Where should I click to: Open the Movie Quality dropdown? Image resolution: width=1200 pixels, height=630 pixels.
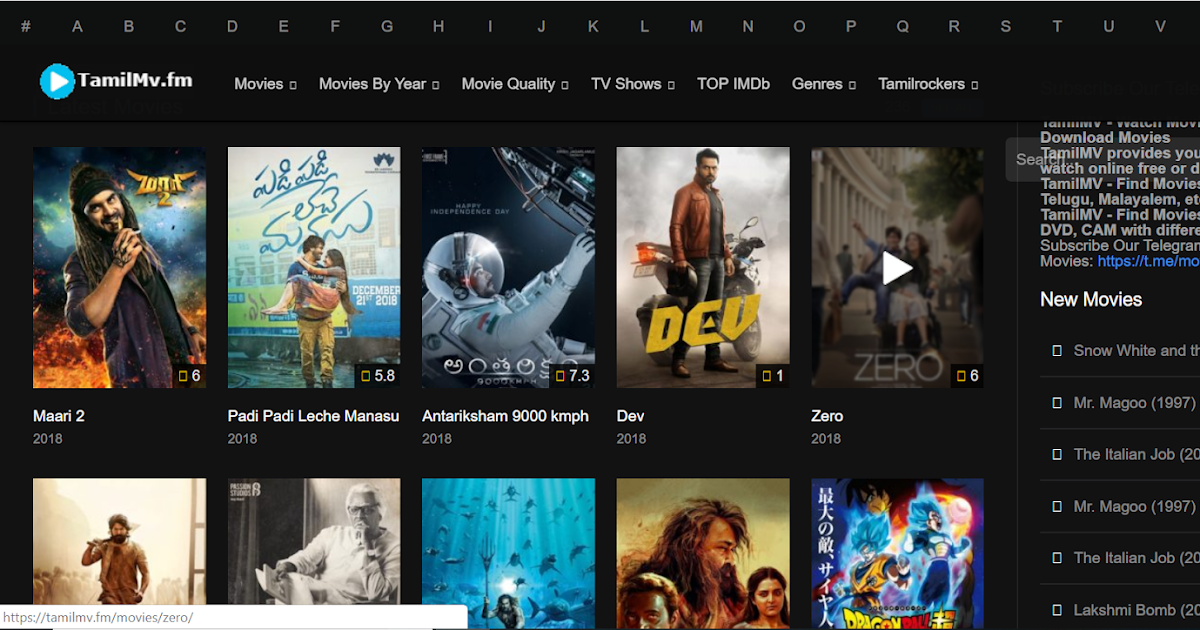point(515,84)
